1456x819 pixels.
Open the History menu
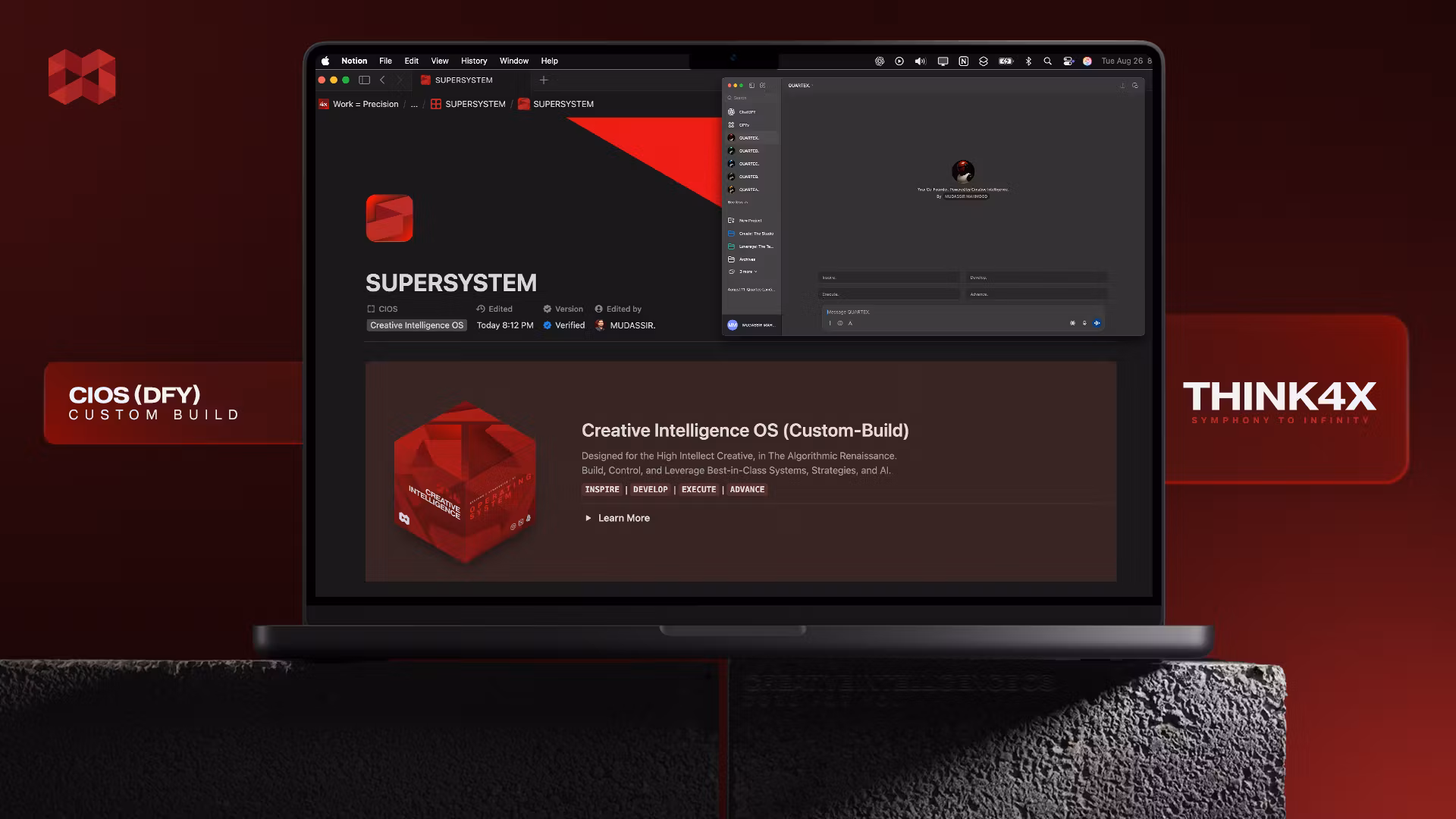(x=473, y=61)
